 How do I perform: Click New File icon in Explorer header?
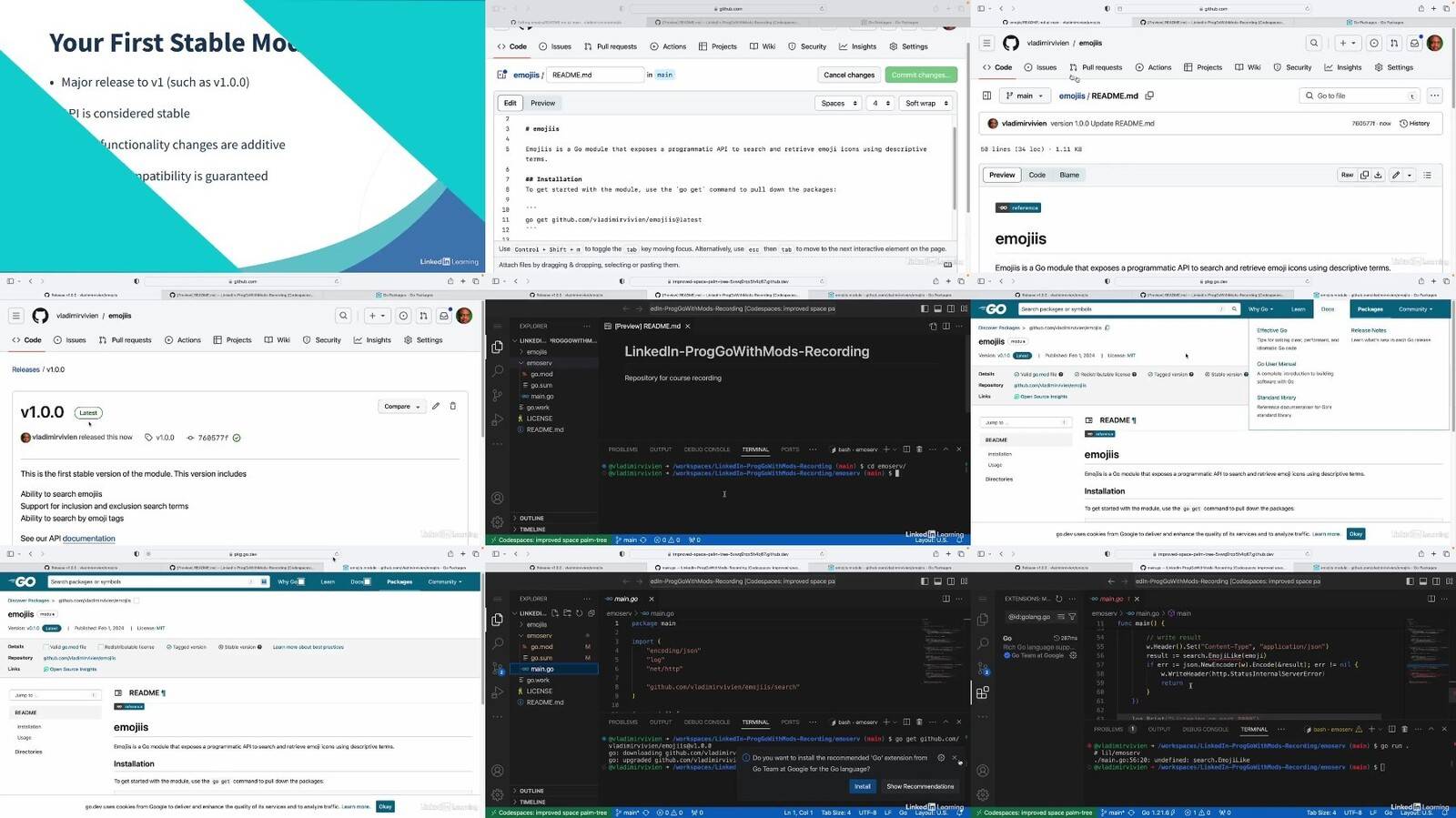[x=554, y=613]
